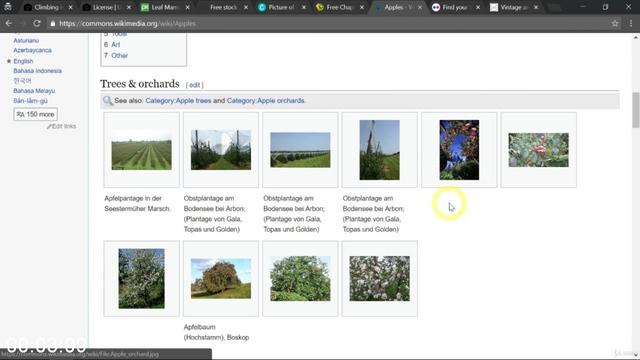Viewport: 640px width, 360px height.
Task: Open the Bahasa Melayu language link
Action: point(34,91)
